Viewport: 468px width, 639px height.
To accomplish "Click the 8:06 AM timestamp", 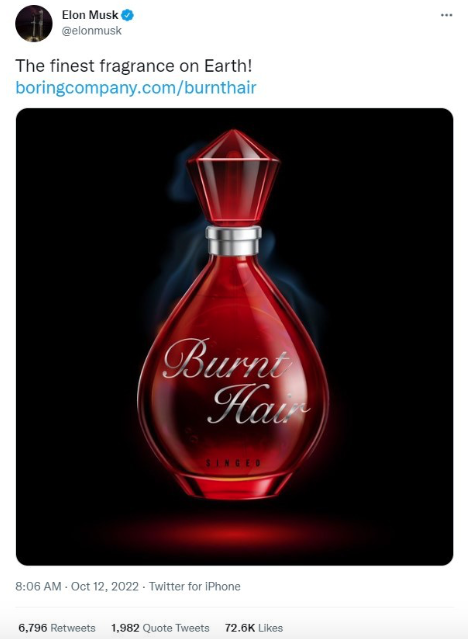I will pyautogui.click(x=38, y=586).
